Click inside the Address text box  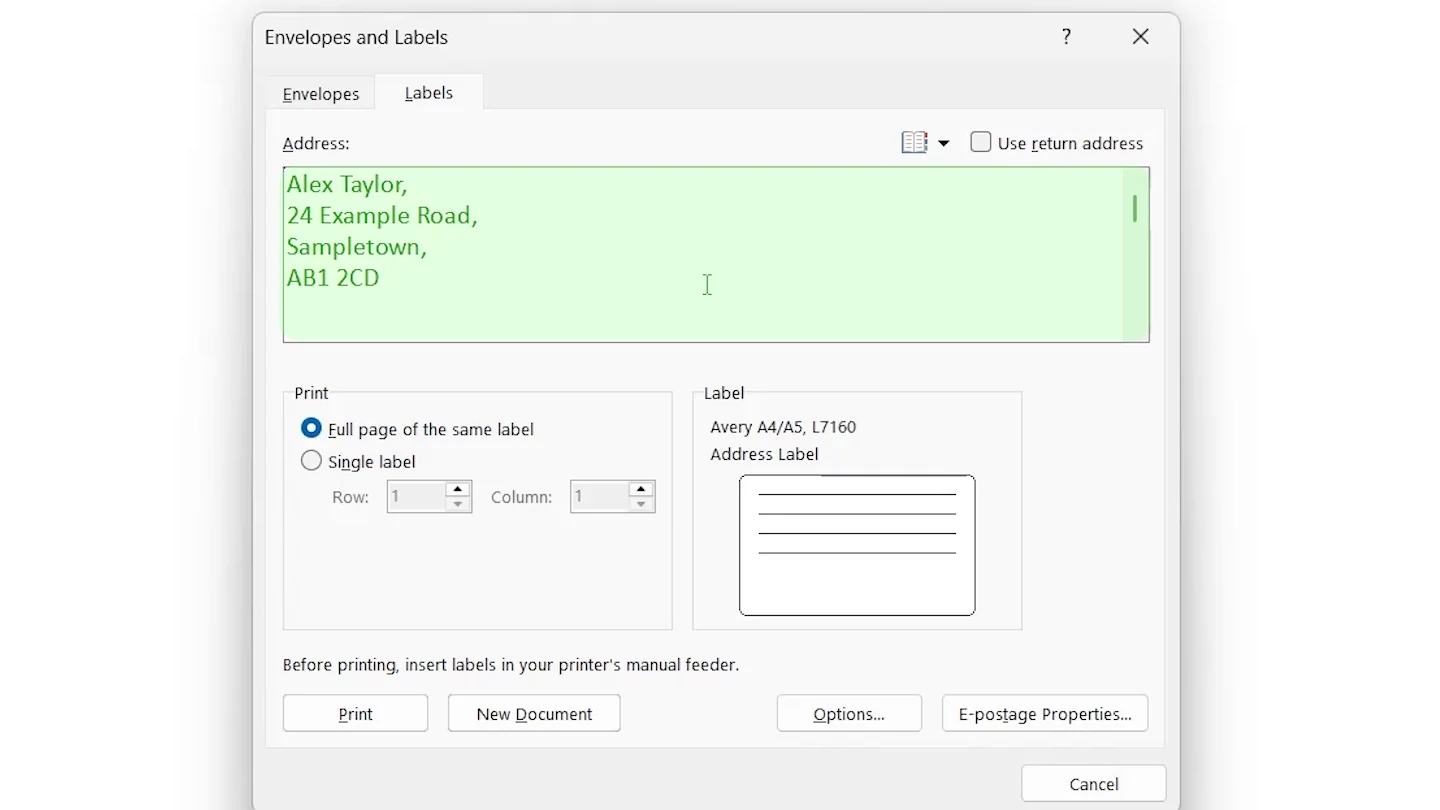(x=716, y=255)
